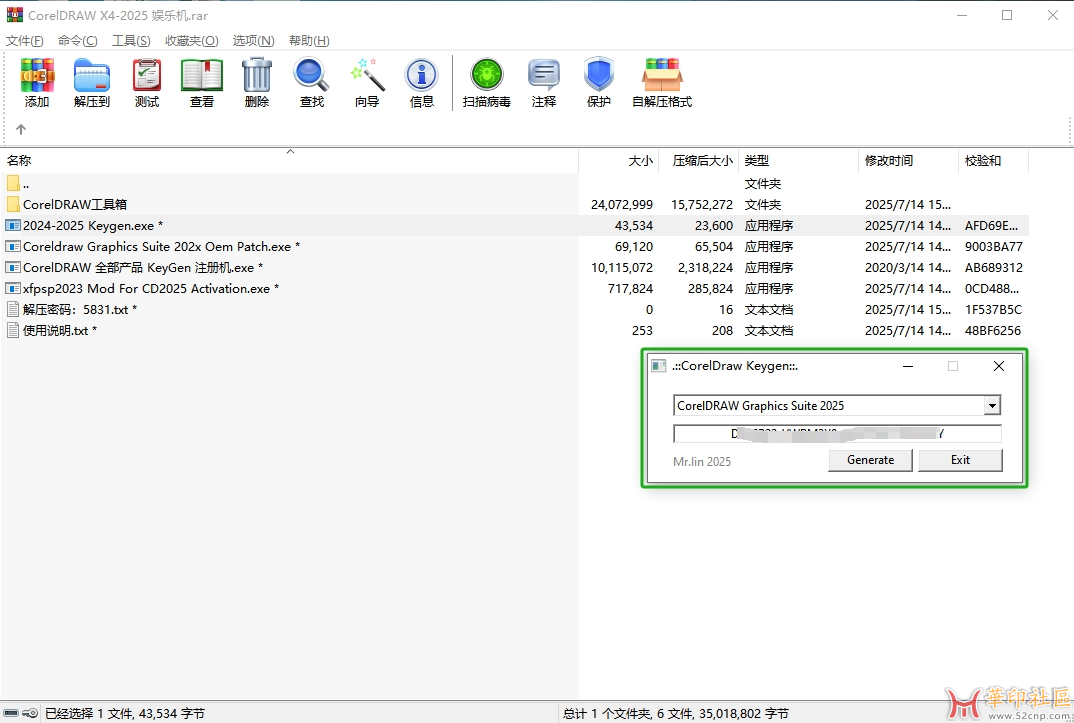Click the 使用说明.txt document icon
Screen dimensions: 1074x723
(13, 330)
